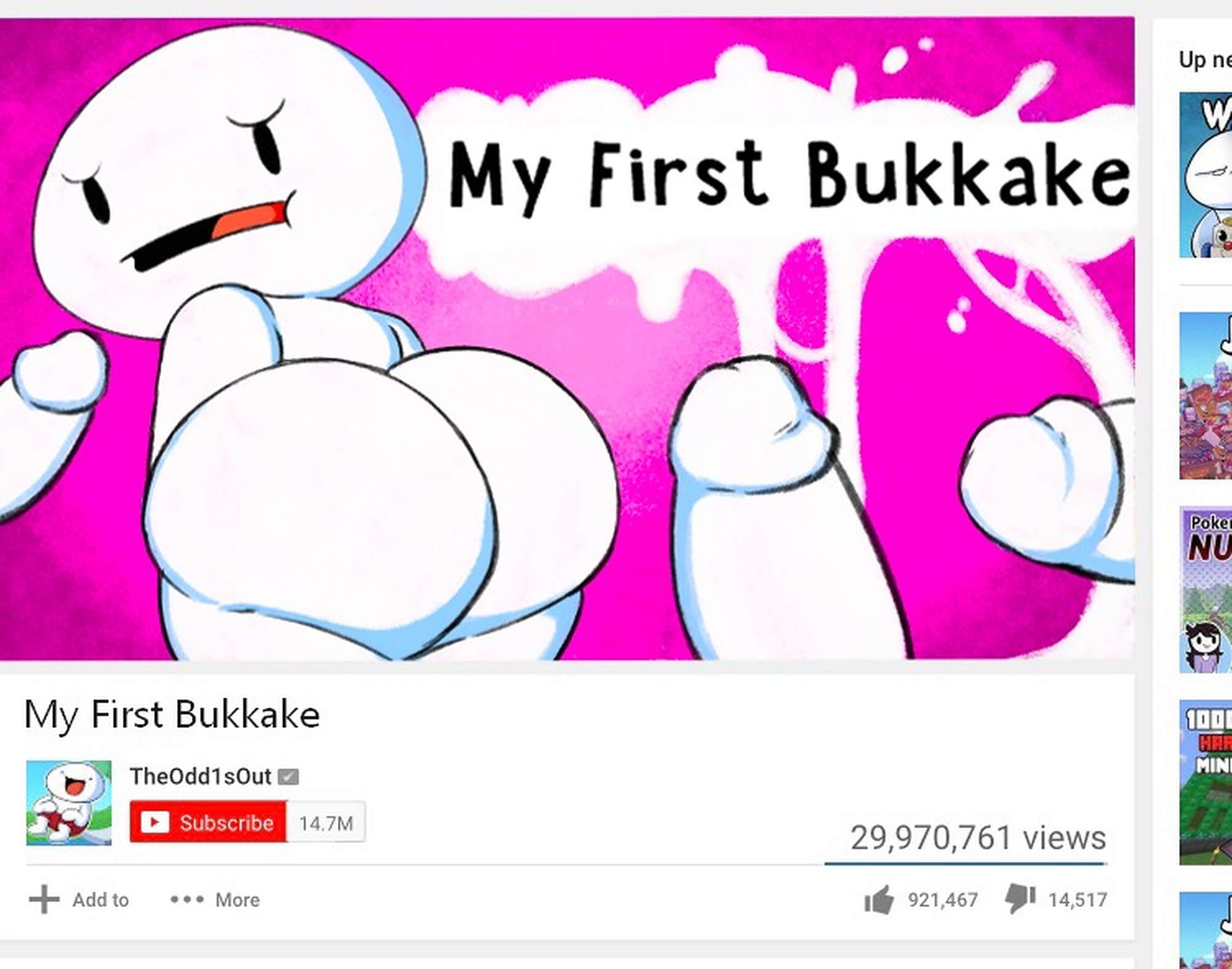Screen dimensions: 1232x969
Task: Open the first Up next video thumbnail
Action: click(x=1206, y=175)
